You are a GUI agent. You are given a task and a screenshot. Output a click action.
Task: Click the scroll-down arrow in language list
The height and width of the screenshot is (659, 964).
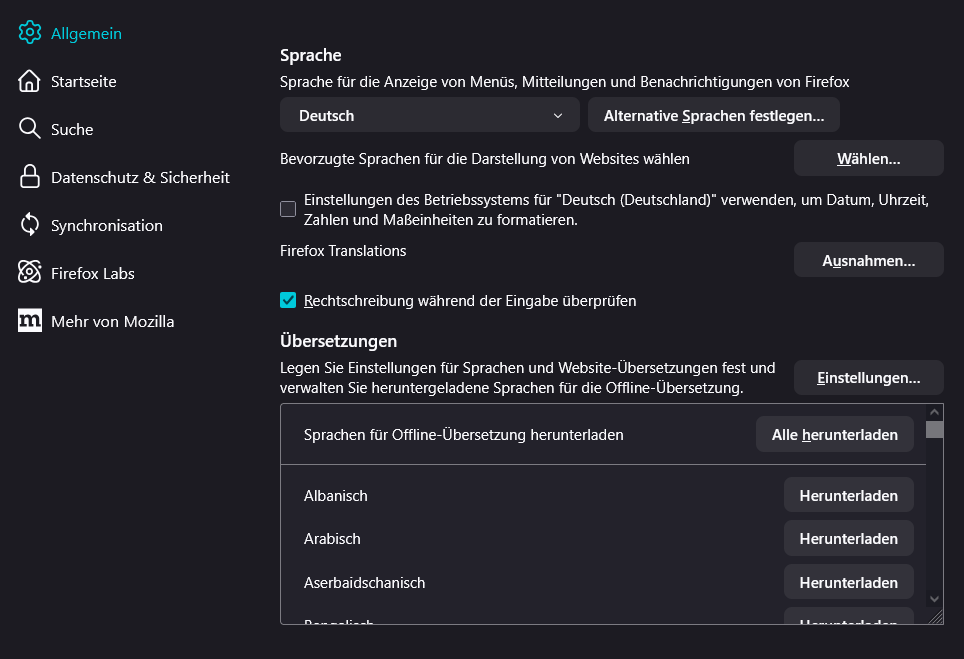coord(934,598)
